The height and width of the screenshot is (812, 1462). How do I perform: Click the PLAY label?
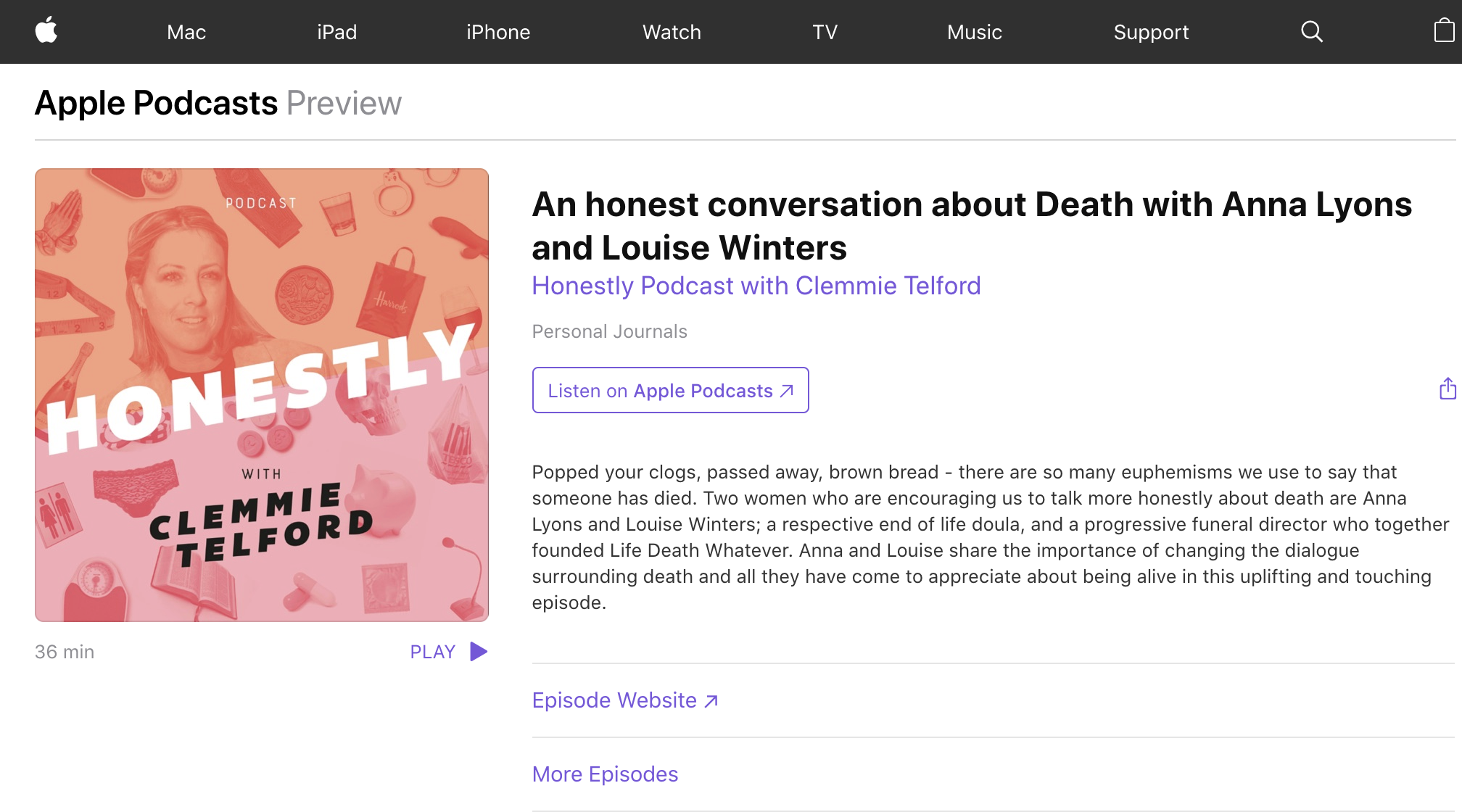(432, 652)
